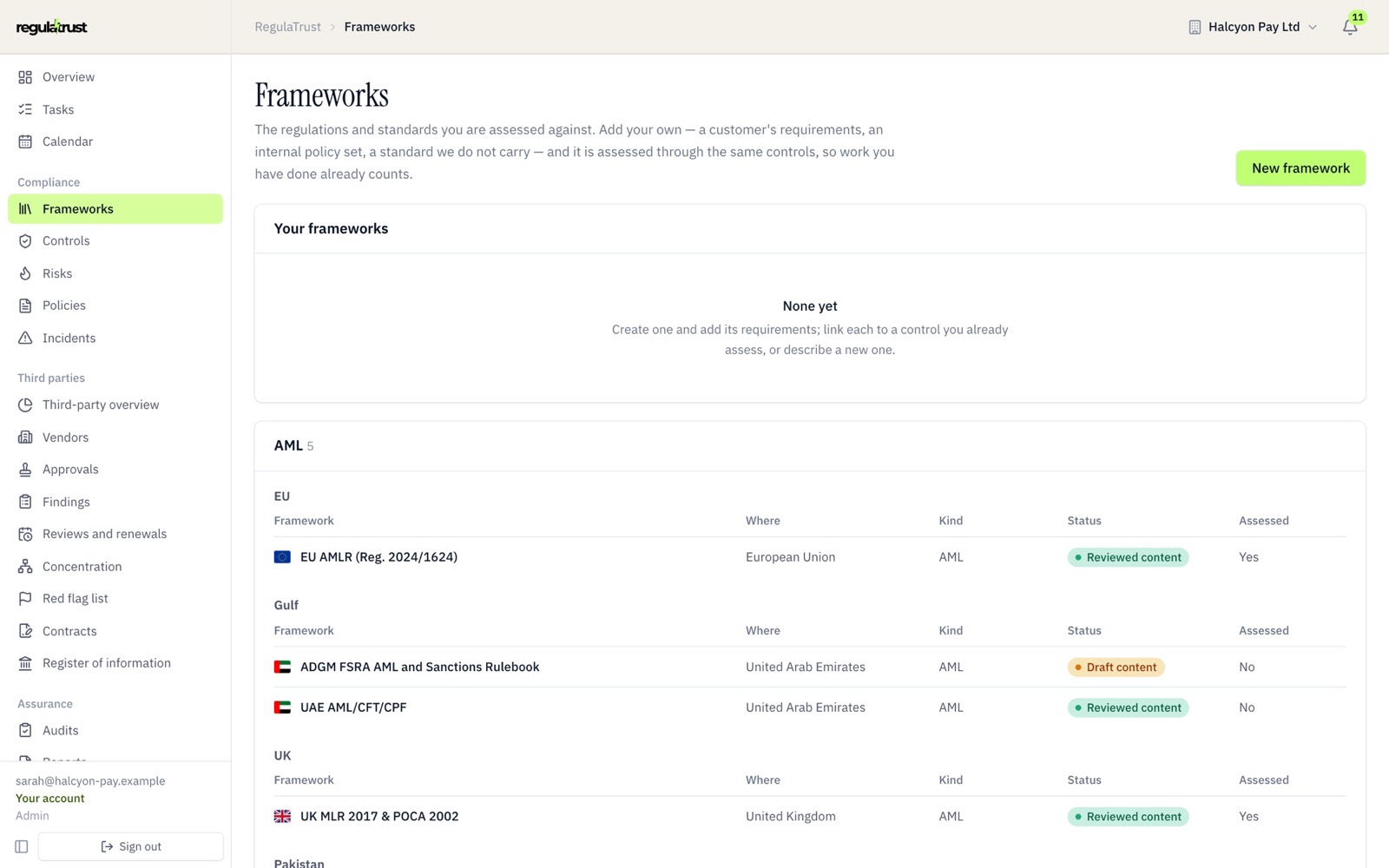Click the Register of information bank icon
Screen dimensions: 1389x868
25,663
